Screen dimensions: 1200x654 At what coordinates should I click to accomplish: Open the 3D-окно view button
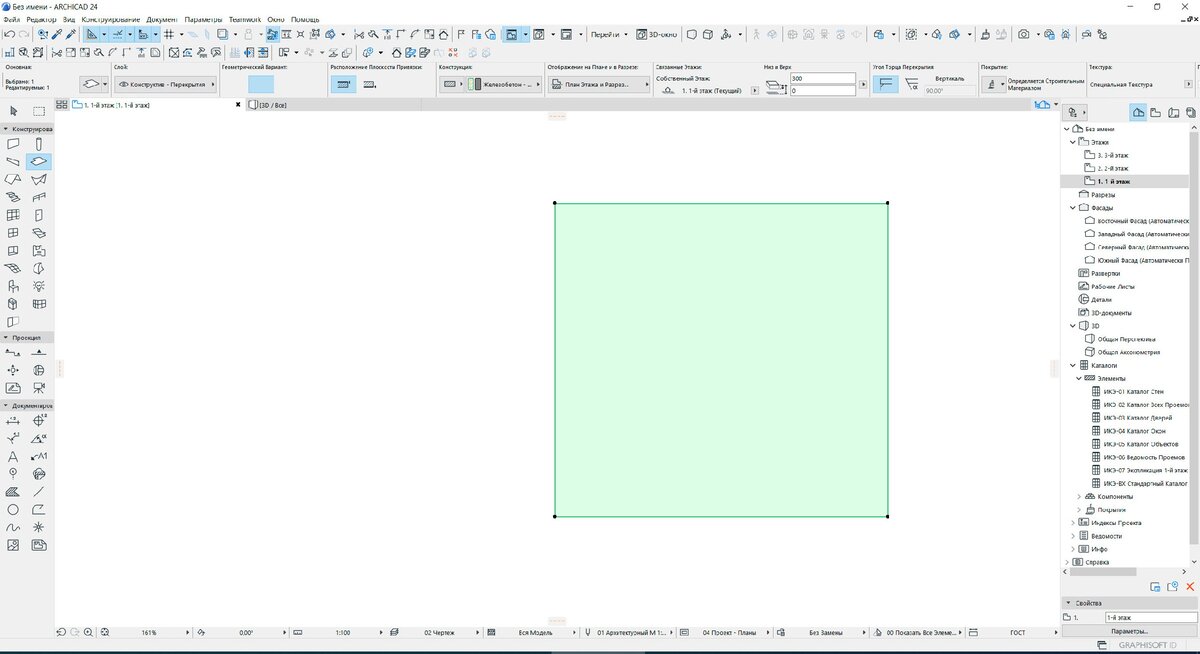click(x=659, y=34)
